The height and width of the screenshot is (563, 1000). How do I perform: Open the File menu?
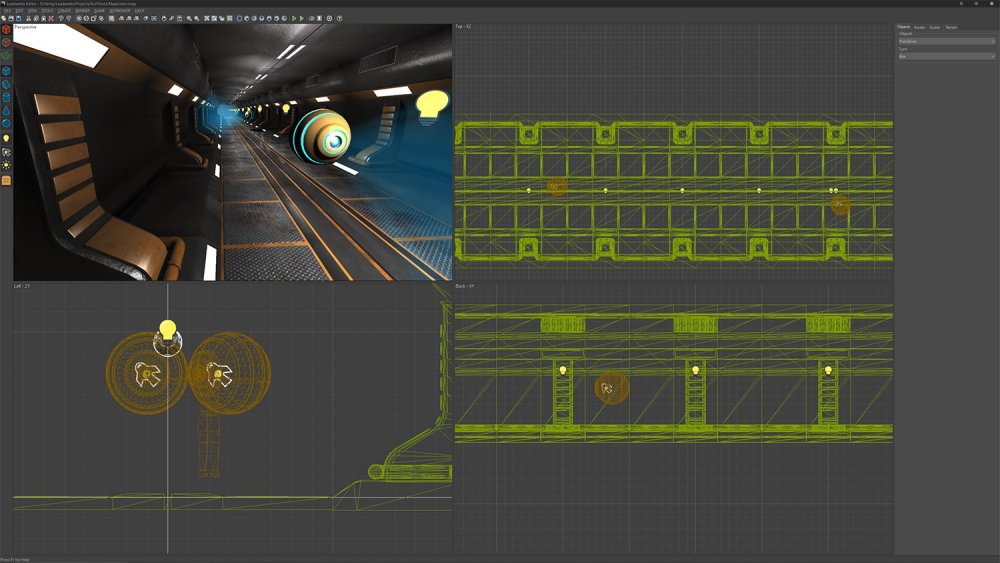click(6, 11)
